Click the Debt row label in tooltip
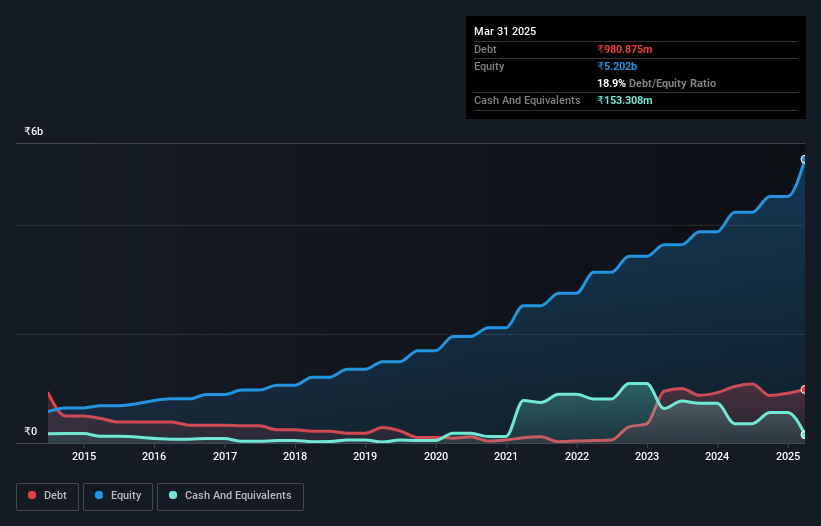This screenshot has height=526, width=821. [x=485, y=49]
